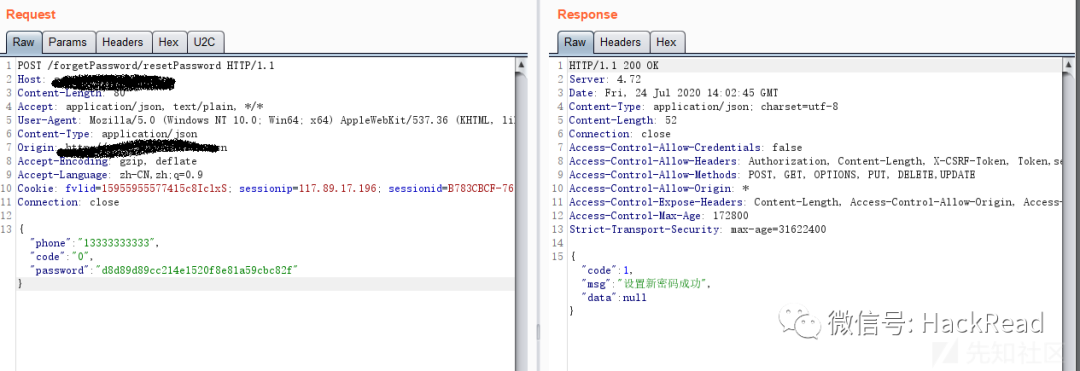Click the Request panel title
Image resolution: width=1080 pixels, height=371 pixels.
31,14
